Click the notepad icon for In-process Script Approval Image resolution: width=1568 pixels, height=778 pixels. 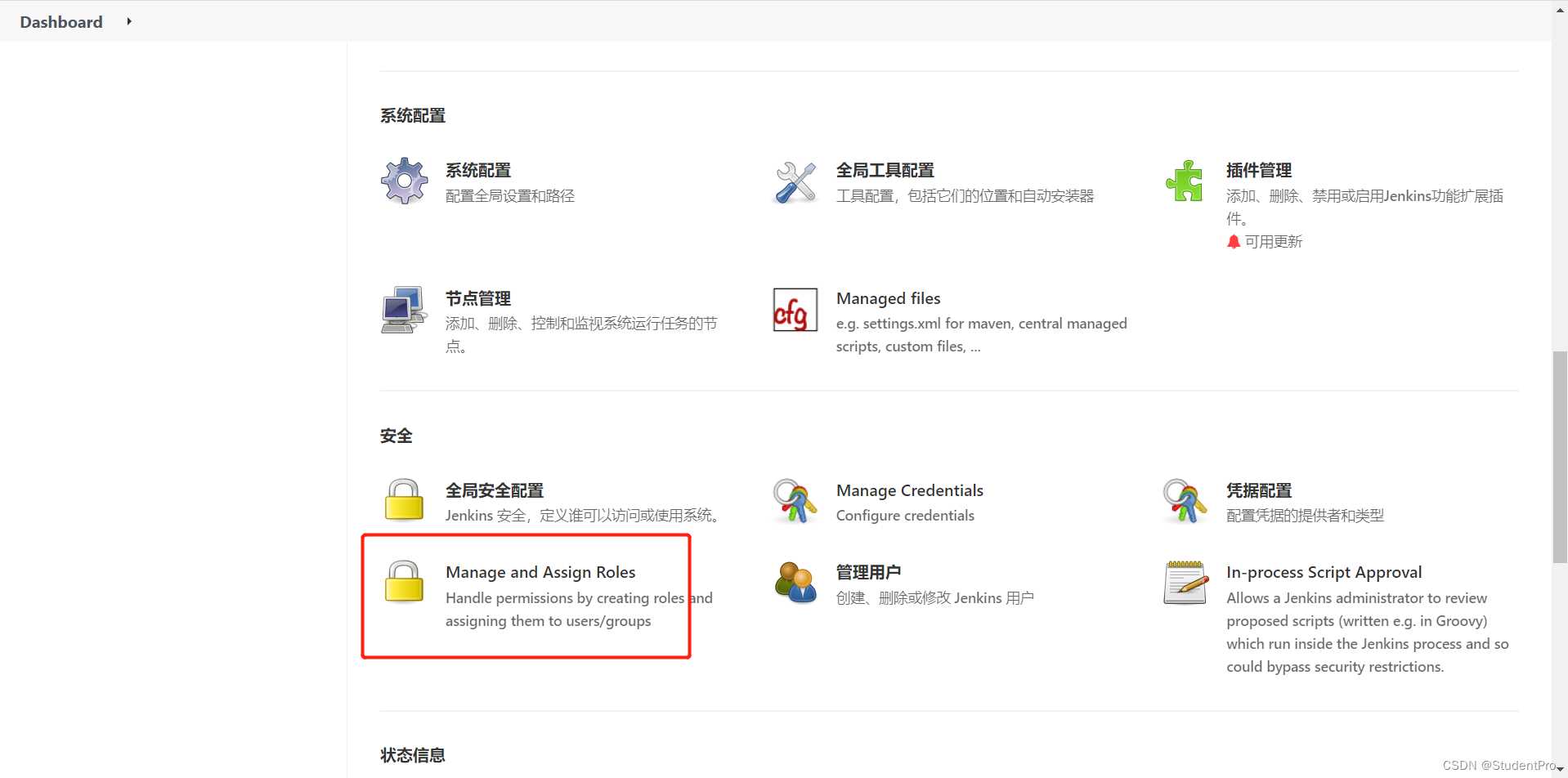coord(1186,582)
